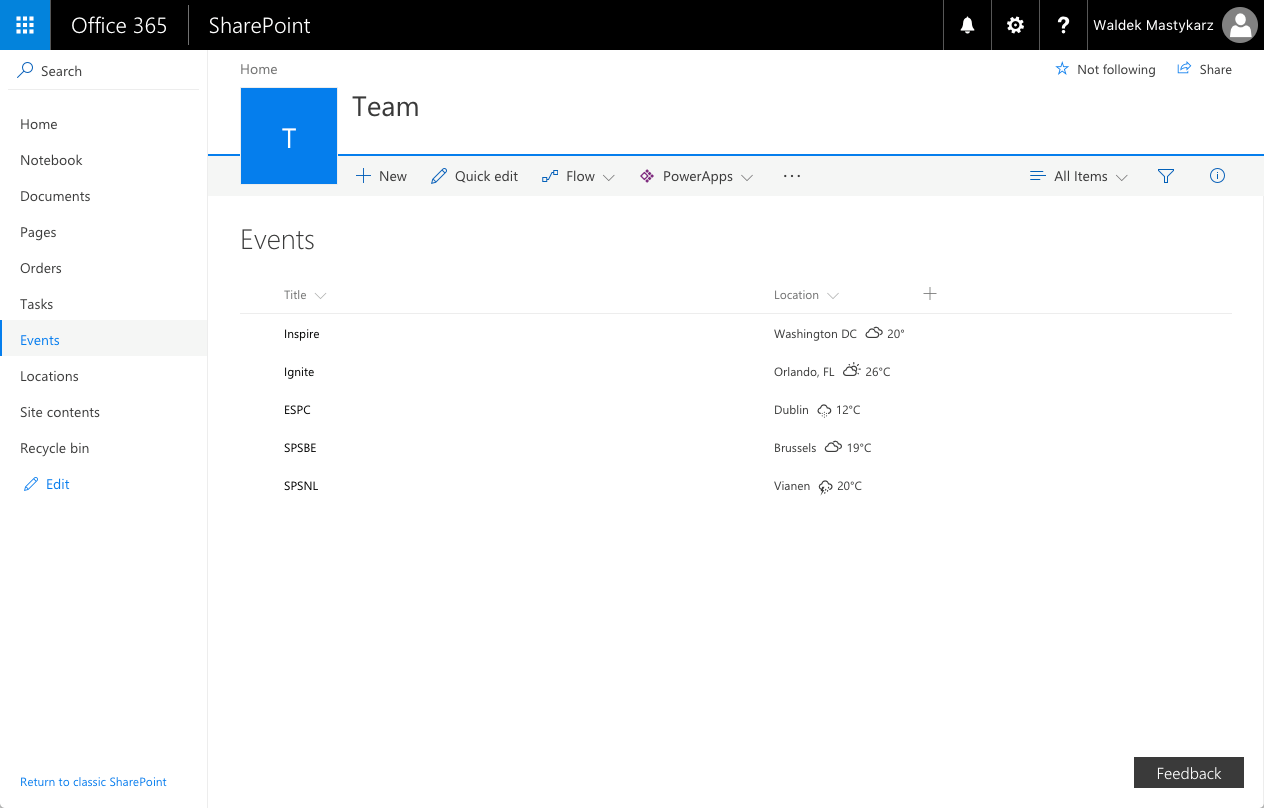Open the All Items view dropdown
The image size is (1264, 808).
pos(1080,175)
